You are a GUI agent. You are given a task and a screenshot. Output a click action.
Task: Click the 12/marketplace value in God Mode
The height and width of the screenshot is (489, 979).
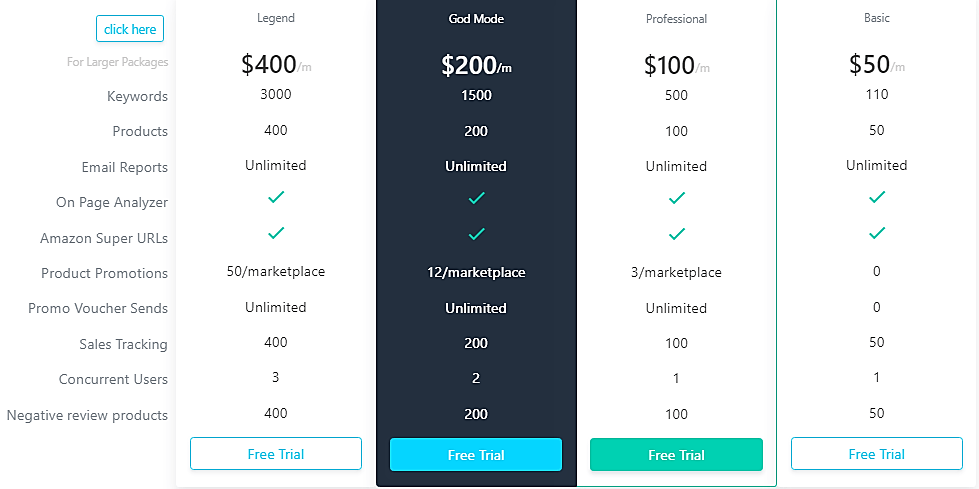(x=476, y=272)
